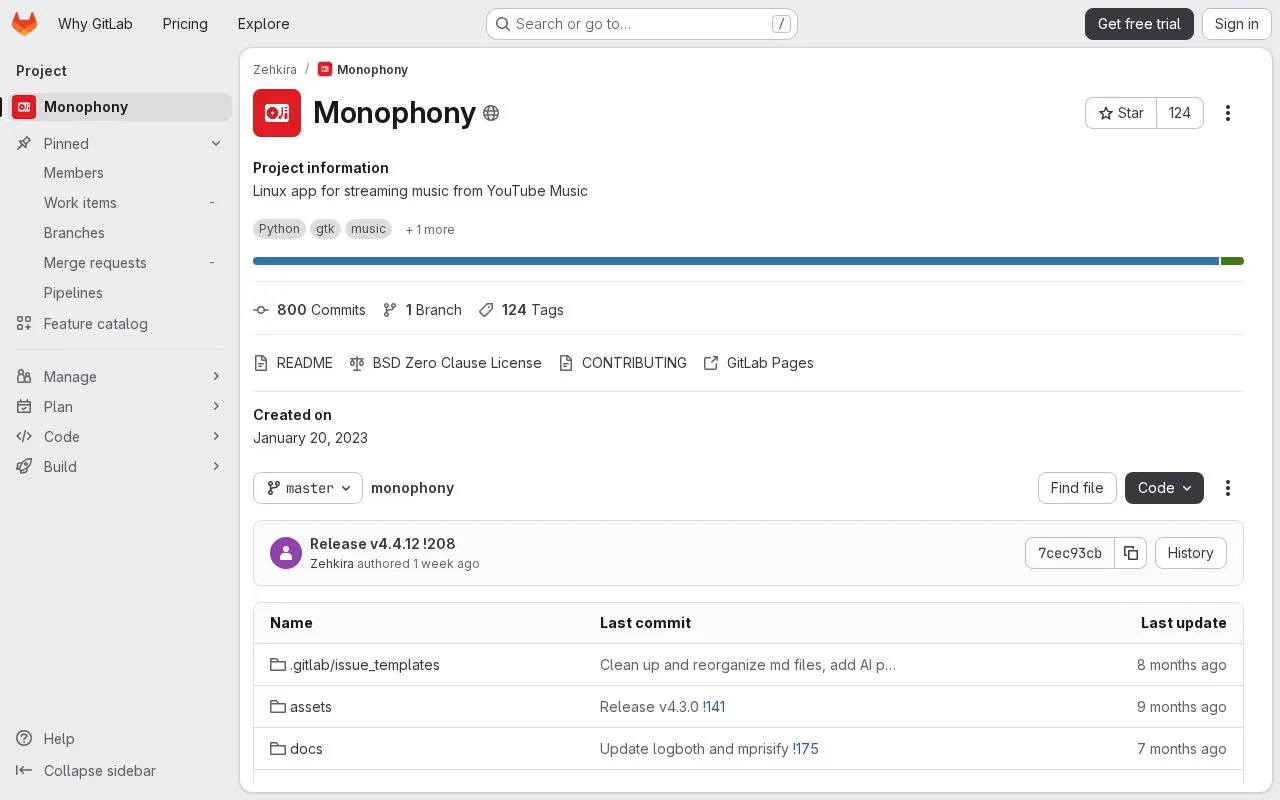Screen dimensions: 1280x800
Task: Click the public visibility globe icon
Action: tap(491, 113)
